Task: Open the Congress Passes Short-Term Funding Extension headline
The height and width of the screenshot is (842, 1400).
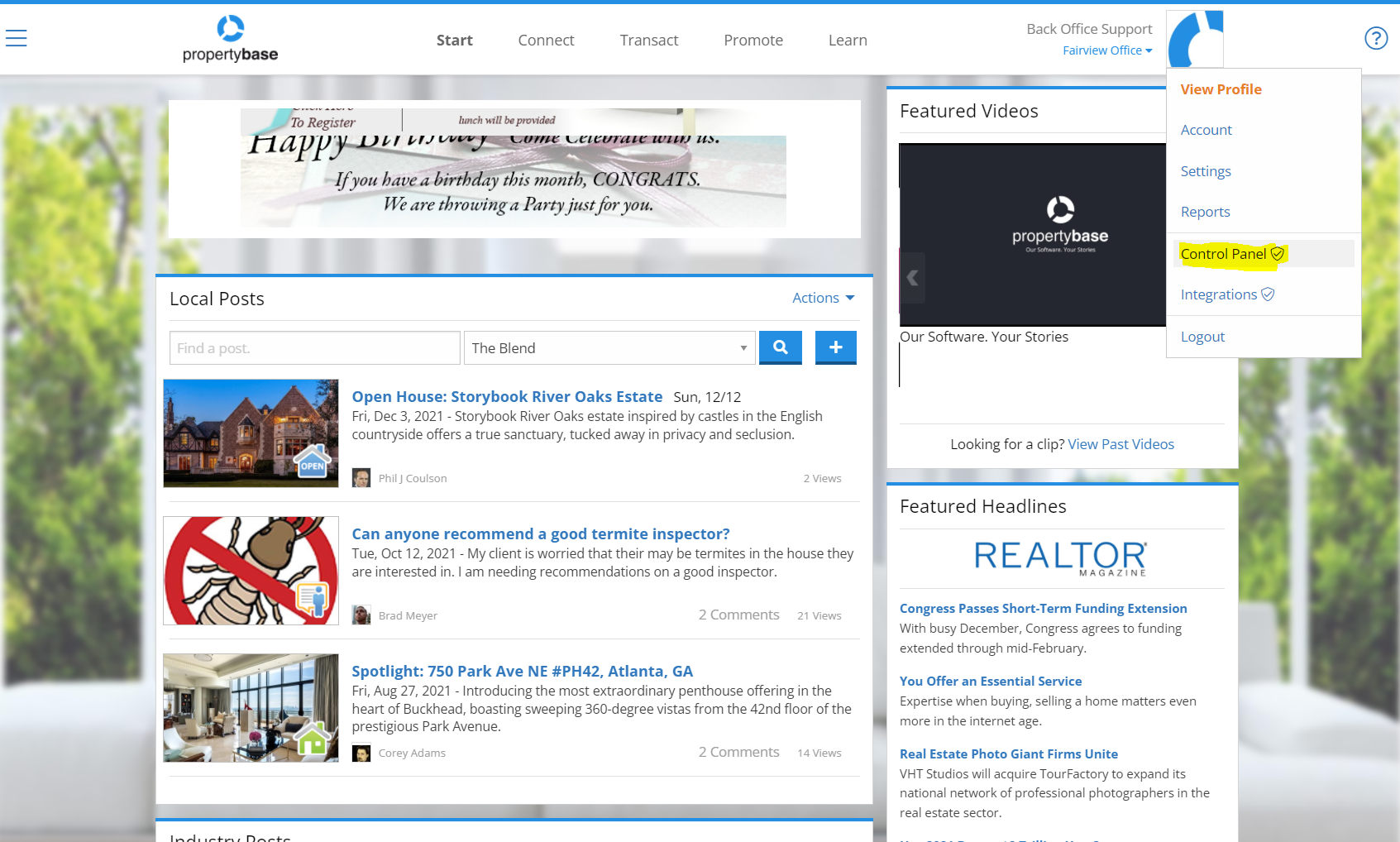Action: (x=1043, y=608)
